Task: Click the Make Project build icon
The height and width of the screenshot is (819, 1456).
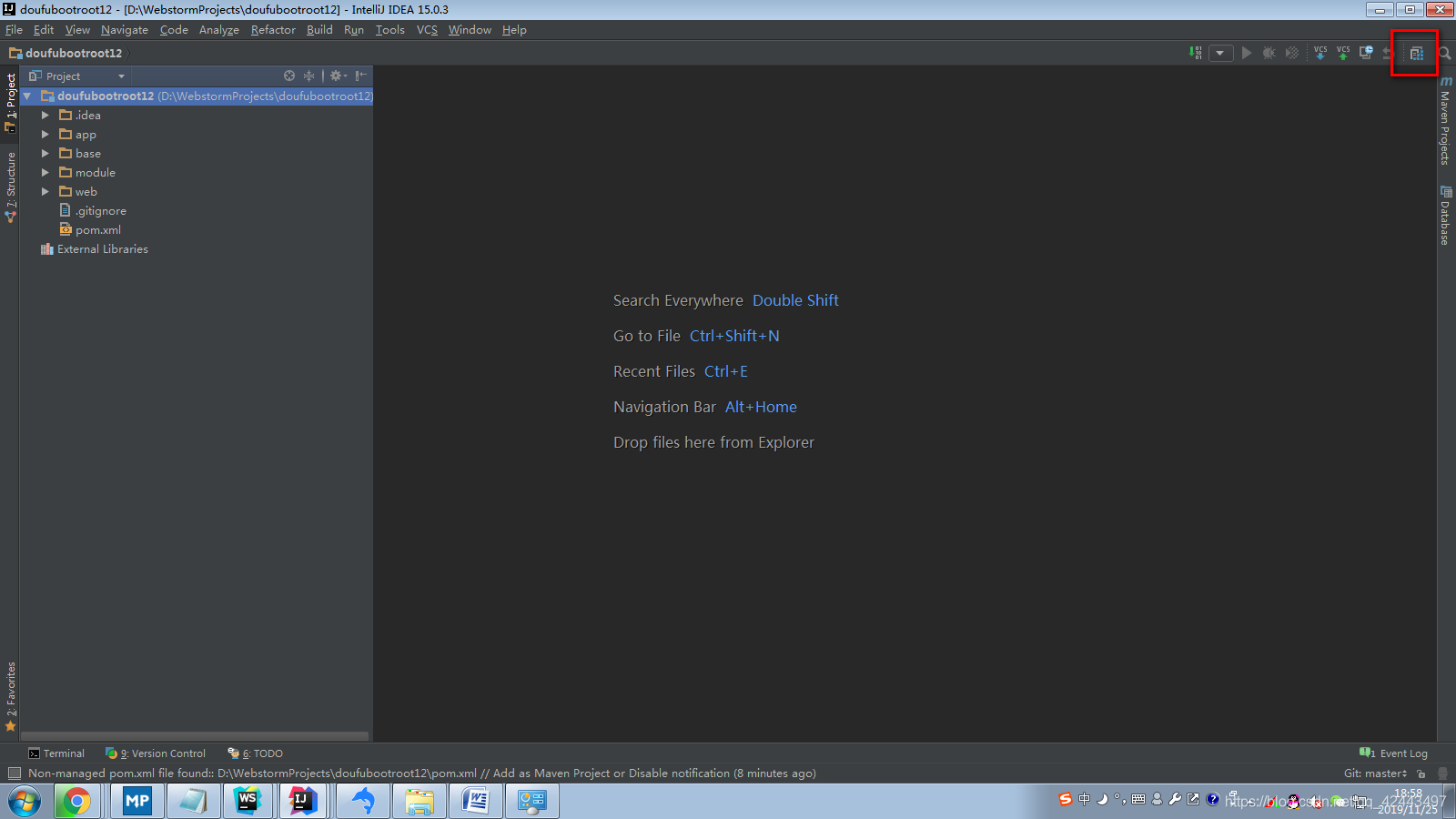Action: [1196, 53]
